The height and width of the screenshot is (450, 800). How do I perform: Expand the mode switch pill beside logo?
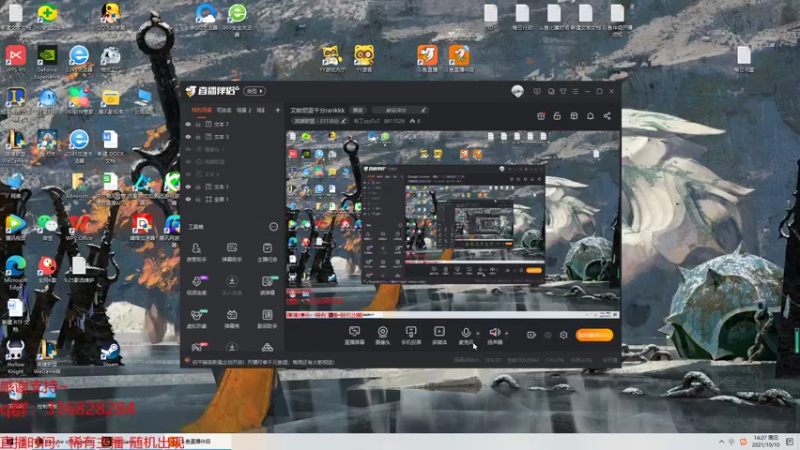pyautogui.click(x=255, y=91)
